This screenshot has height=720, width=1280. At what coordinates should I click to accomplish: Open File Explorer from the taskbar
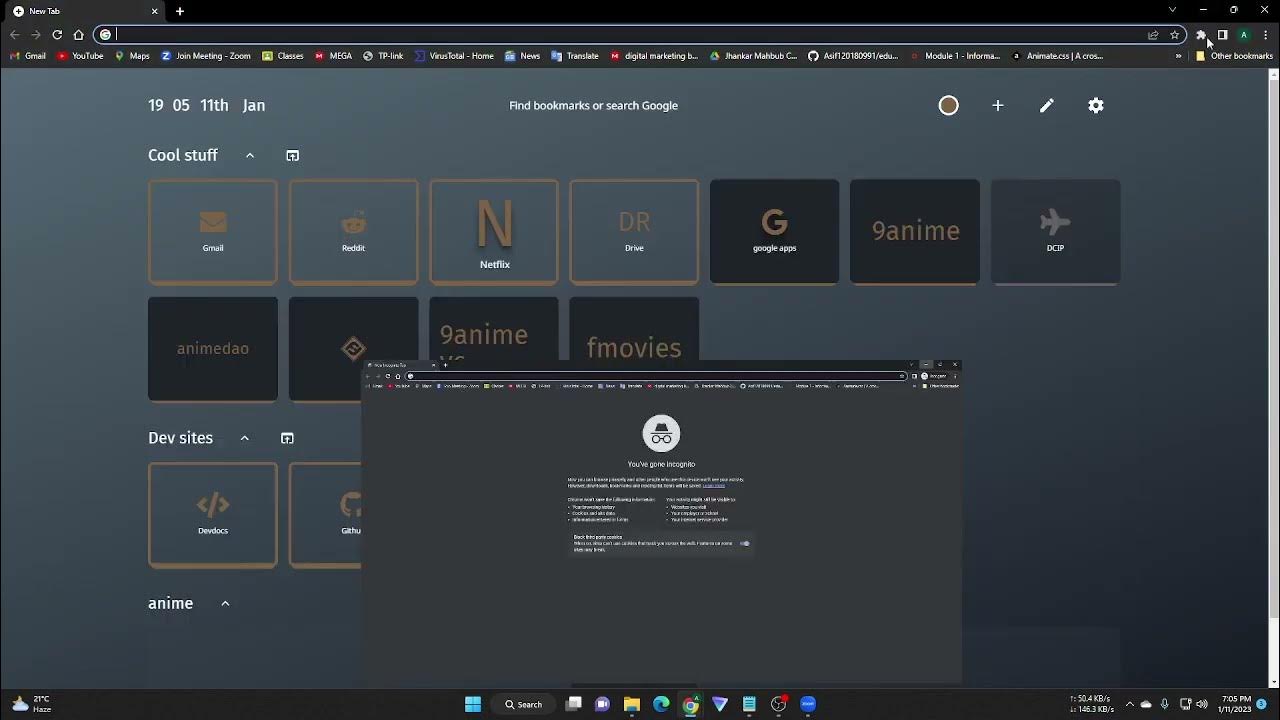coord(632,704)
